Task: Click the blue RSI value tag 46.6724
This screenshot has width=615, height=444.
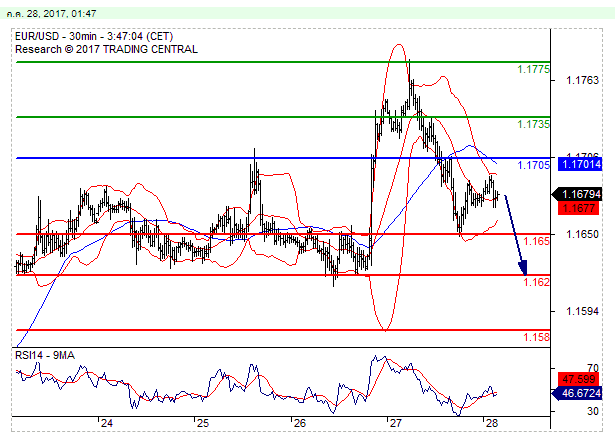Action: point(577,393)
